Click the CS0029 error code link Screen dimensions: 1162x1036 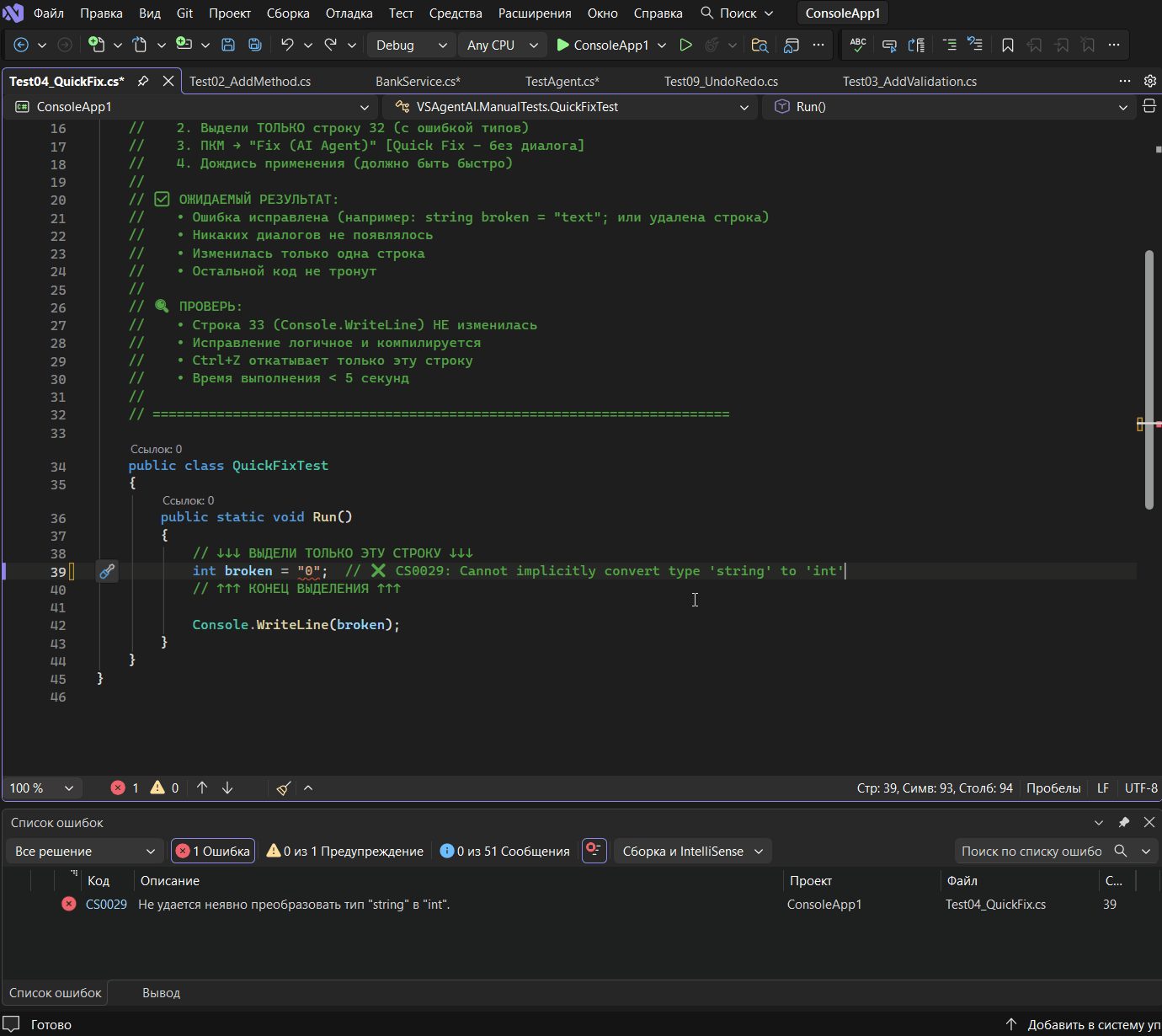(x=106, y=905)
